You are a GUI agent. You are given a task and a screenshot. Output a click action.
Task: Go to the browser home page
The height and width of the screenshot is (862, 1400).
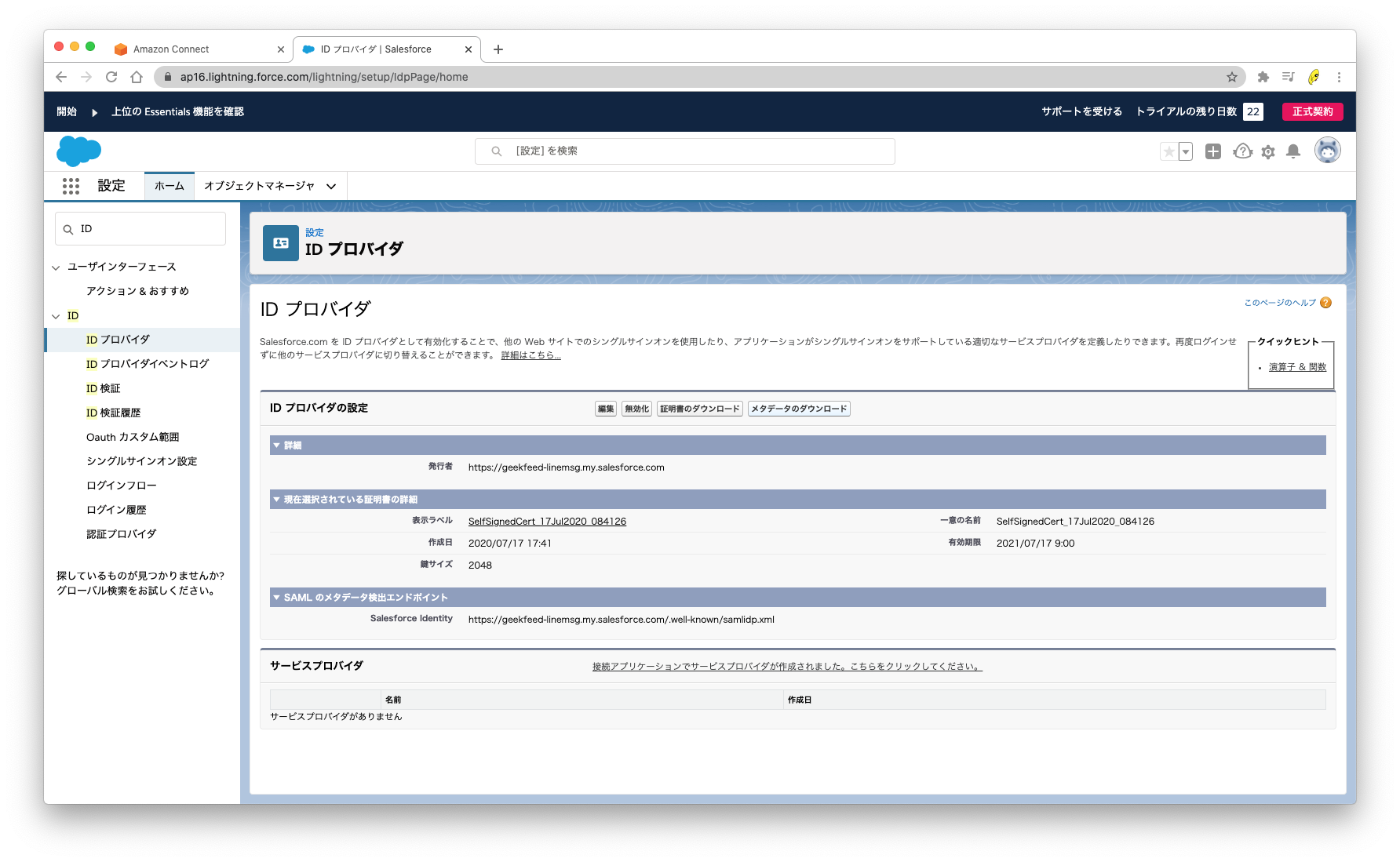pos(137,77)
